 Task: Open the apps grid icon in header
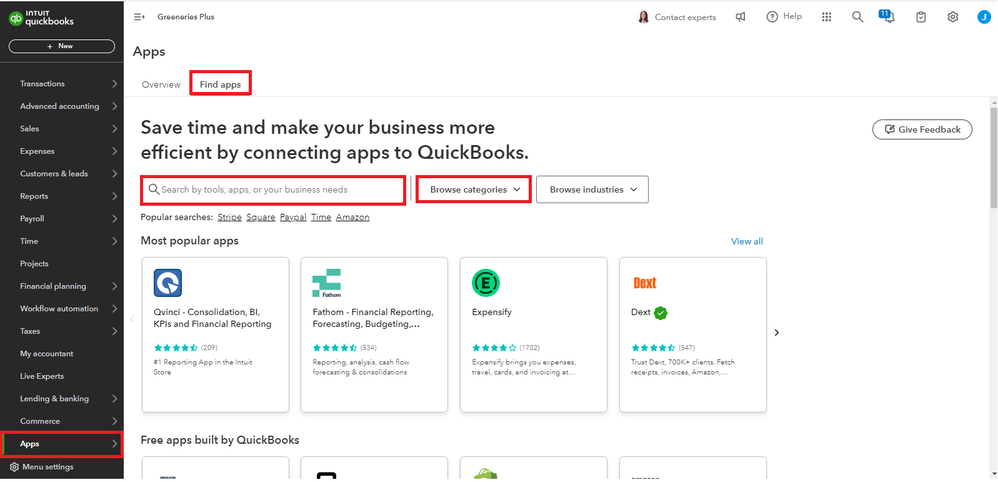coord(826,17)
